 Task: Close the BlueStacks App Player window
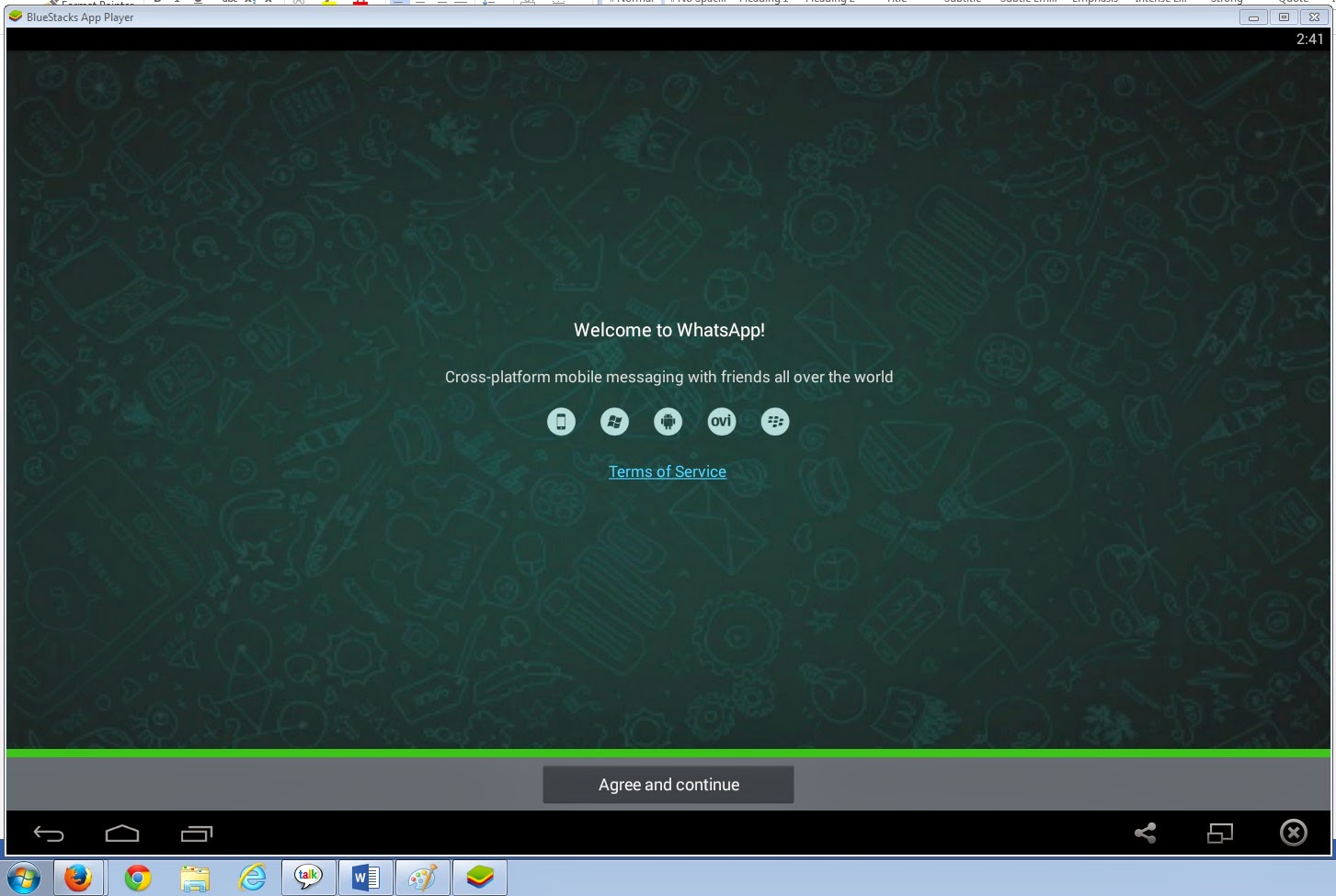click(x=1314, y=17)
